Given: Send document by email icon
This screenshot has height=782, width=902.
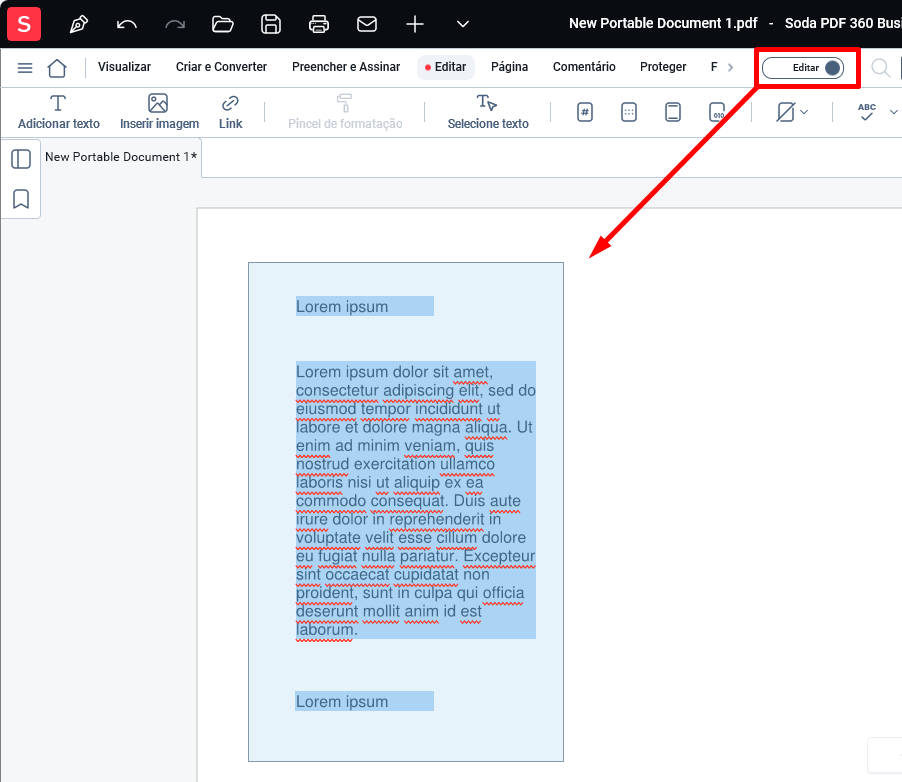Looking at the screenshot, I should tap(367, 24).
